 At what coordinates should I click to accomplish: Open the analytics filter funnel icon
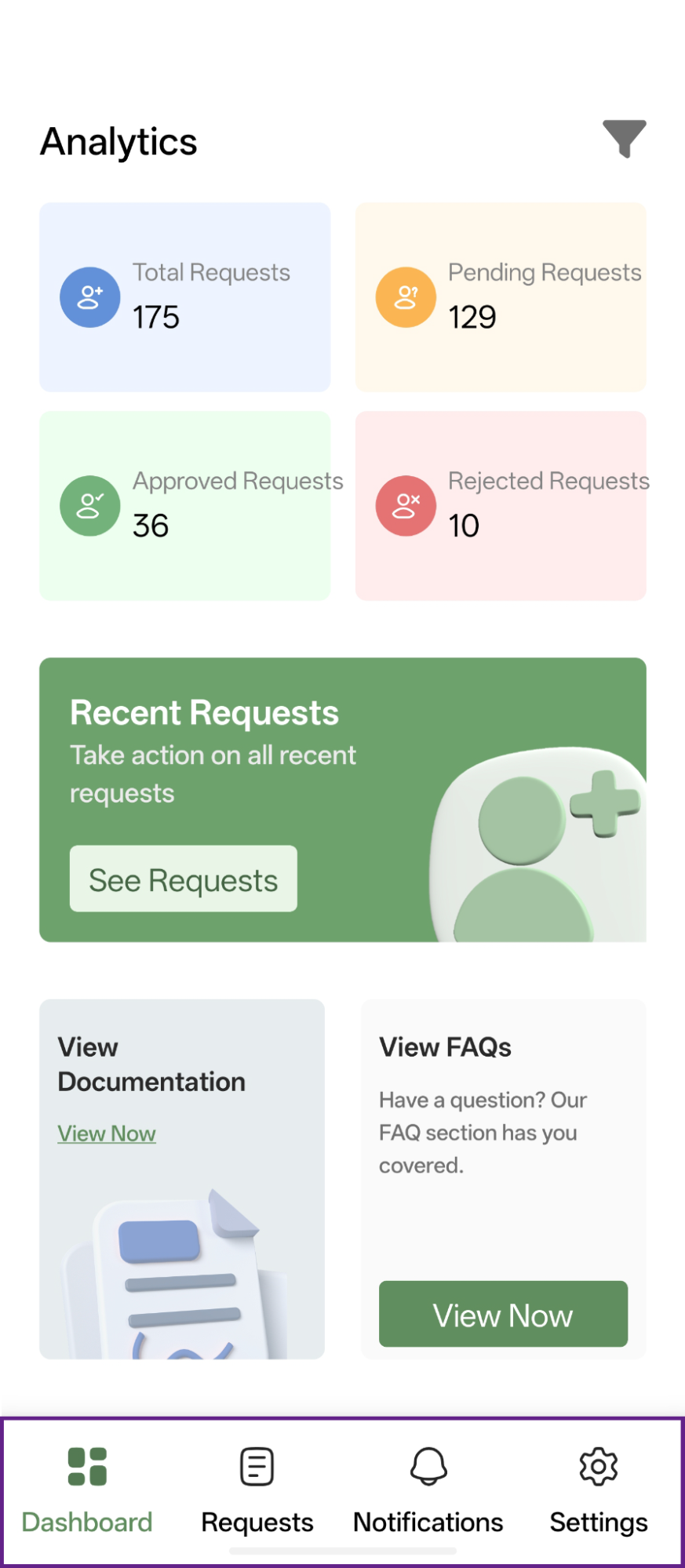624,139
